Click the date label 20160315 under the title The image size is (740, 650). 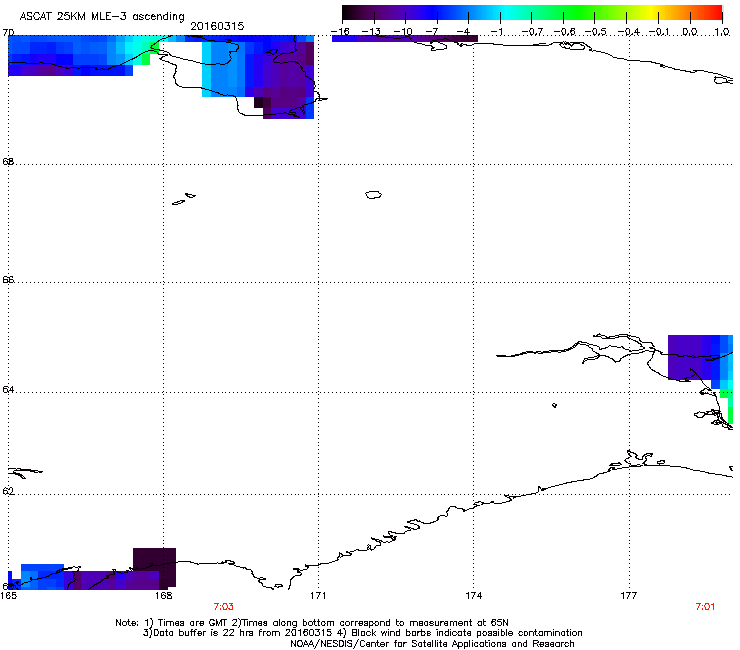pos(217,26)
